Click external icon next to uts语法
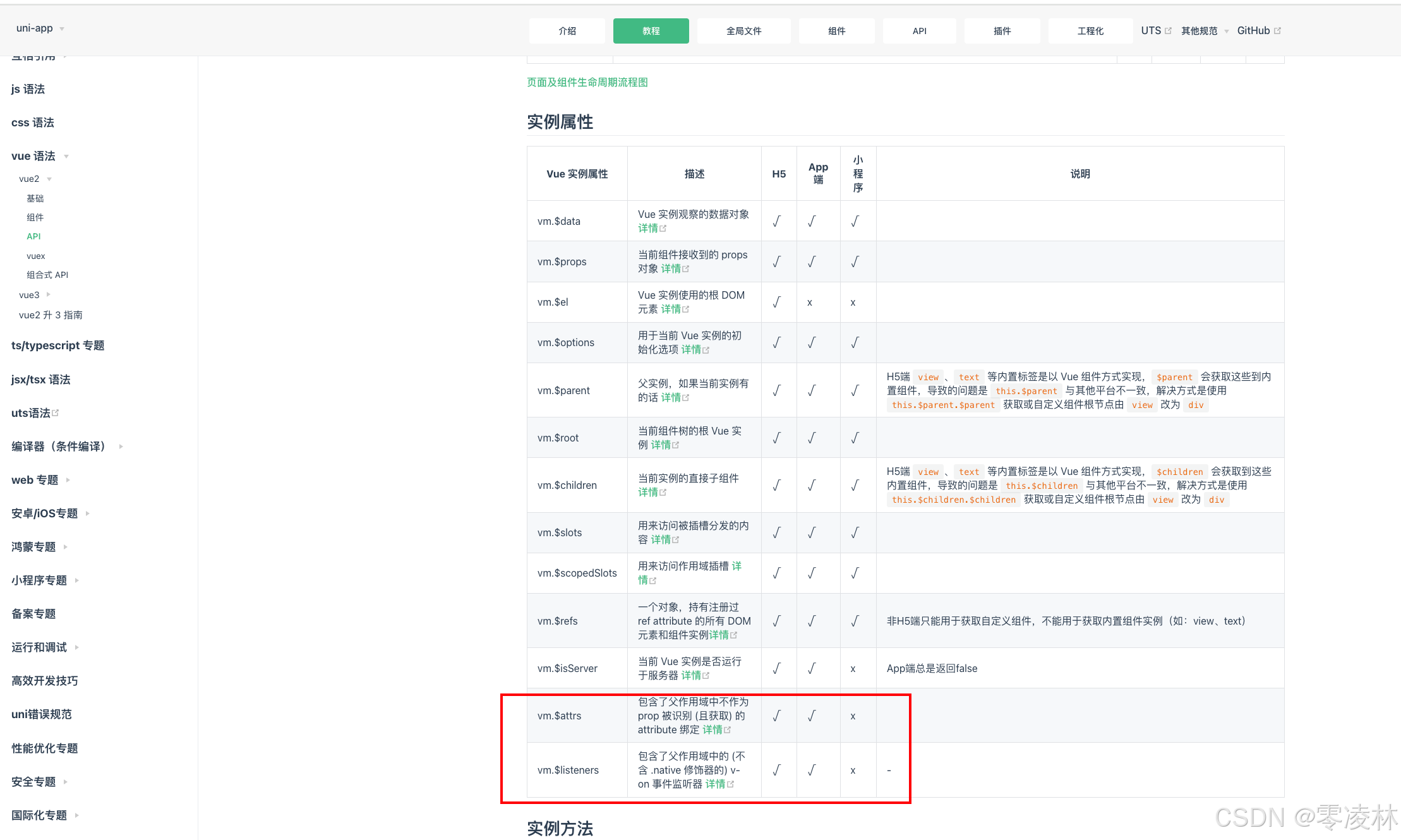The image size is (1401, 840). click(x=56, y=412)
